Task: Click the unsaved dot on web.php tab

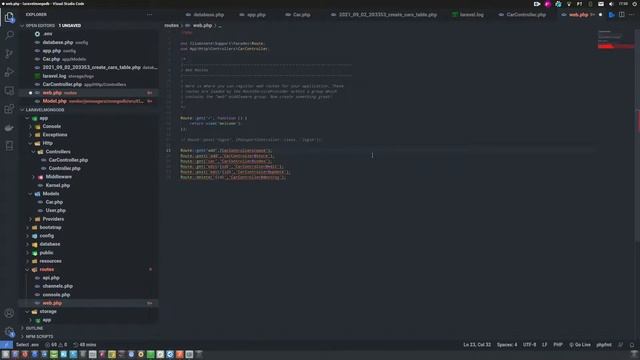Action: pos(600,15)
